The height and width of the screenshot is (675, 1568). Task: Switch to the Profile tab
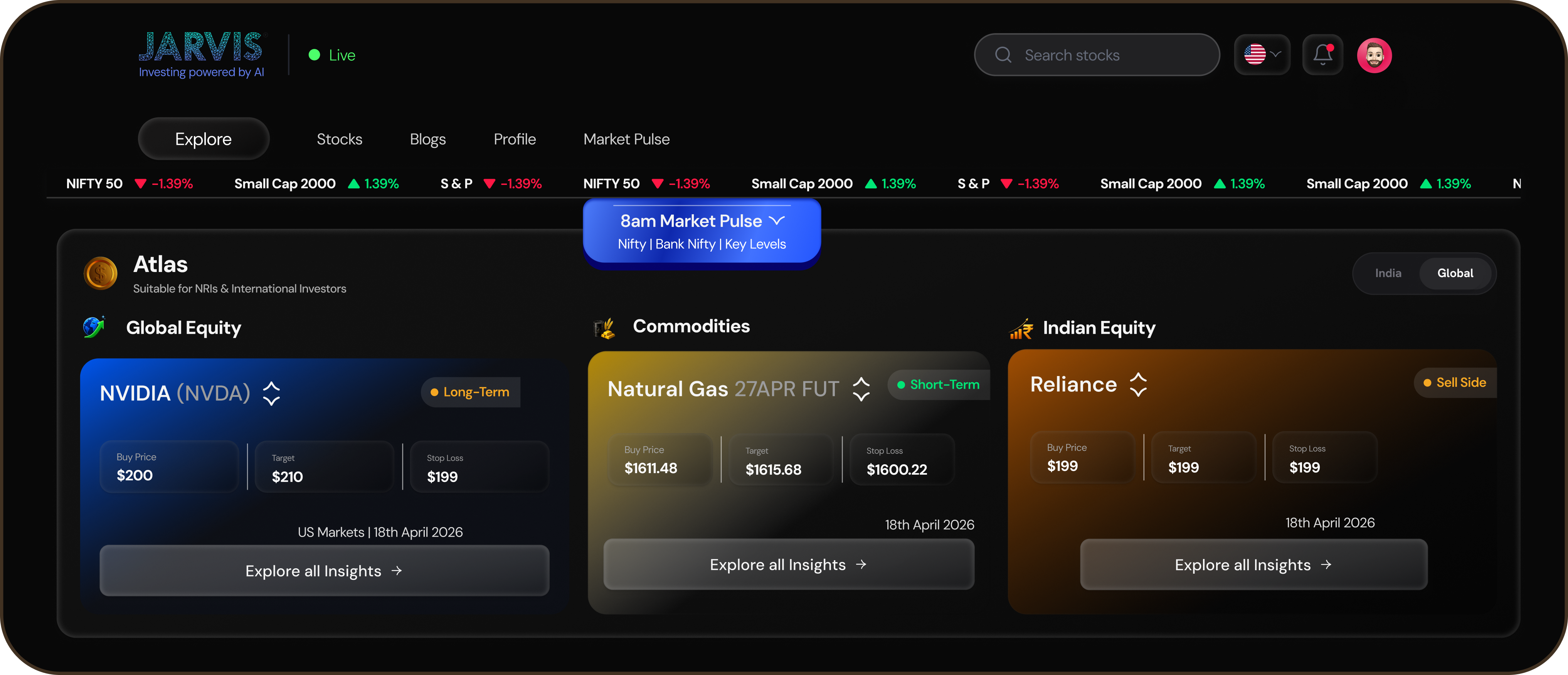514,139
